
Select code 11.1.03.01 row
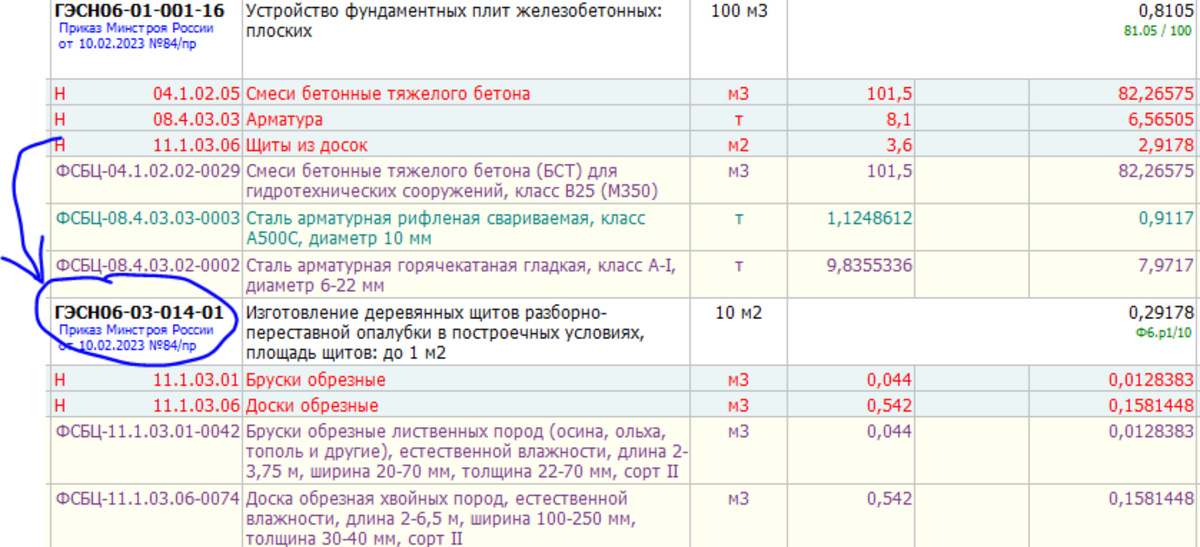(196, 380)
